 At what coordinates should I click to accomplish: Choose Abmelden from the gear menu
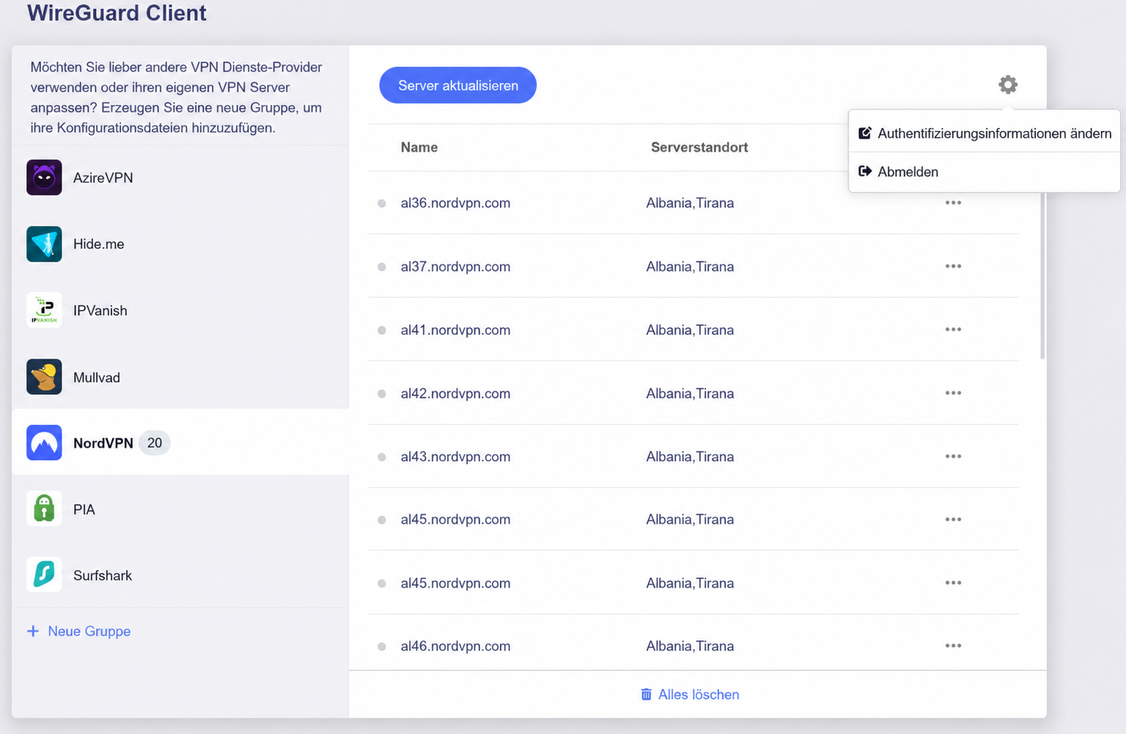pyautogui.click(x=985, y=172)
